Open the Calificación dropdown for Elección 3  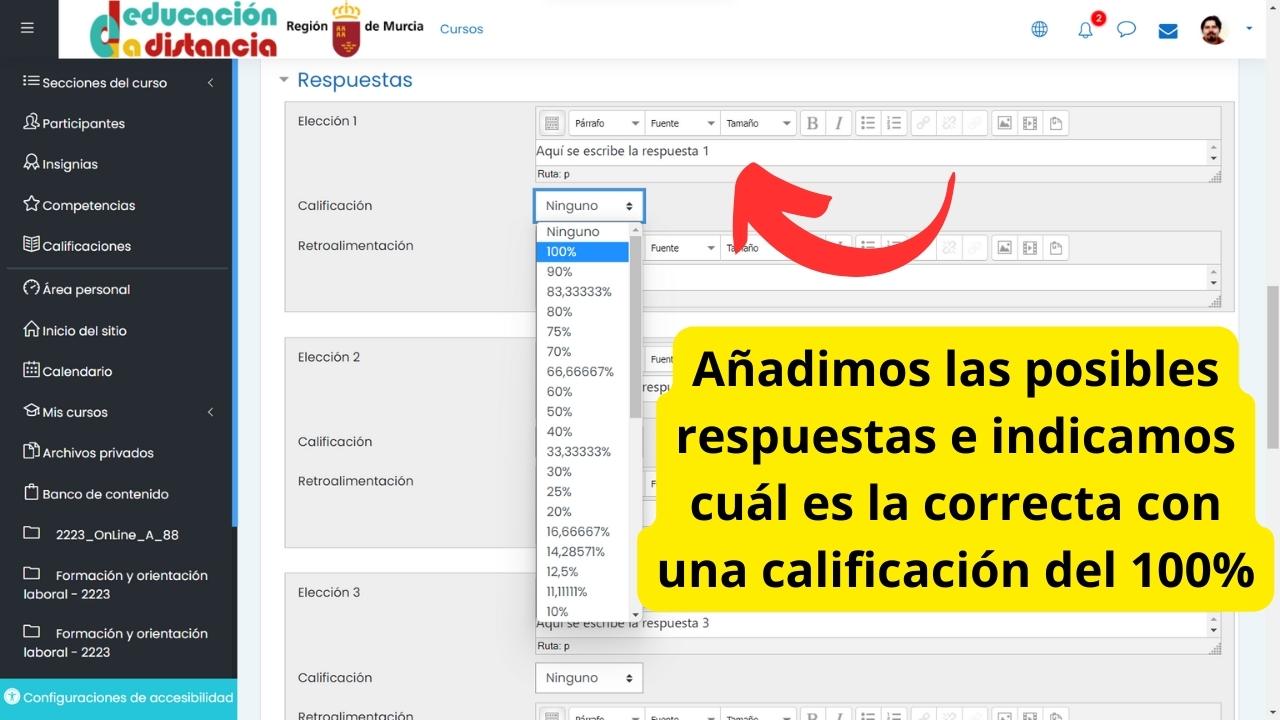click(589, 677)
